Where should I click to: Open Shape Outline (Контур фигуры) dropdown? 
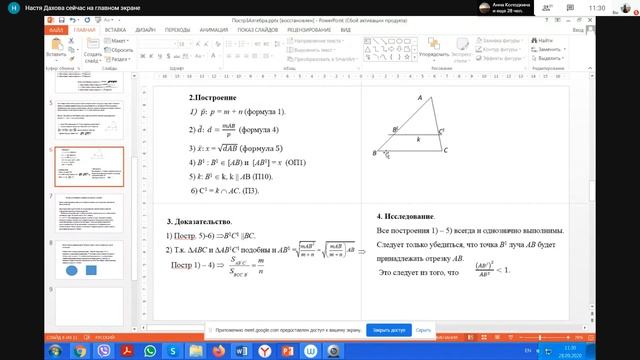coord(498,49)
